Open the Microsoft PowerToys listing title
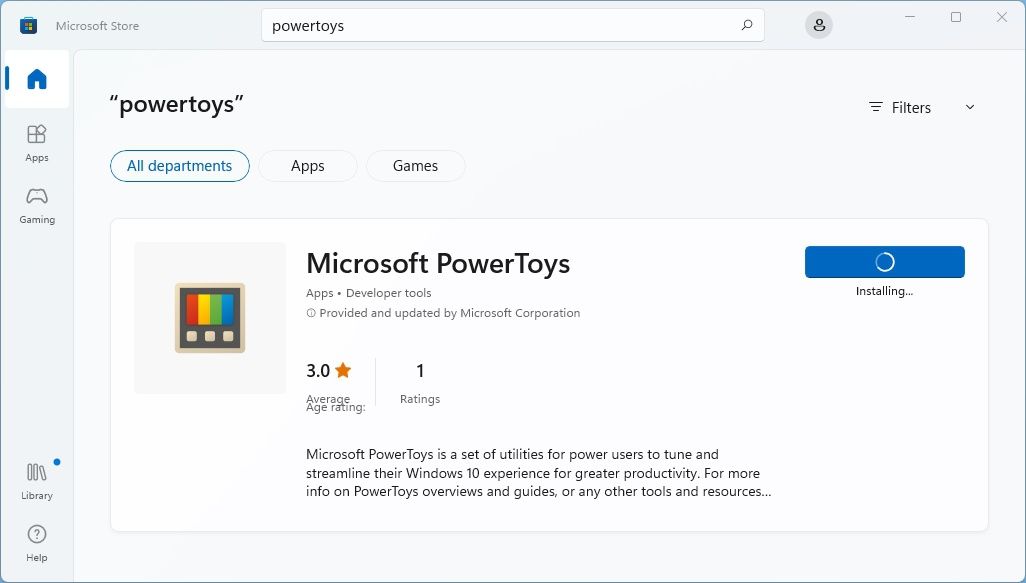This screenshot has height=583, width=1026. [438, 263]
